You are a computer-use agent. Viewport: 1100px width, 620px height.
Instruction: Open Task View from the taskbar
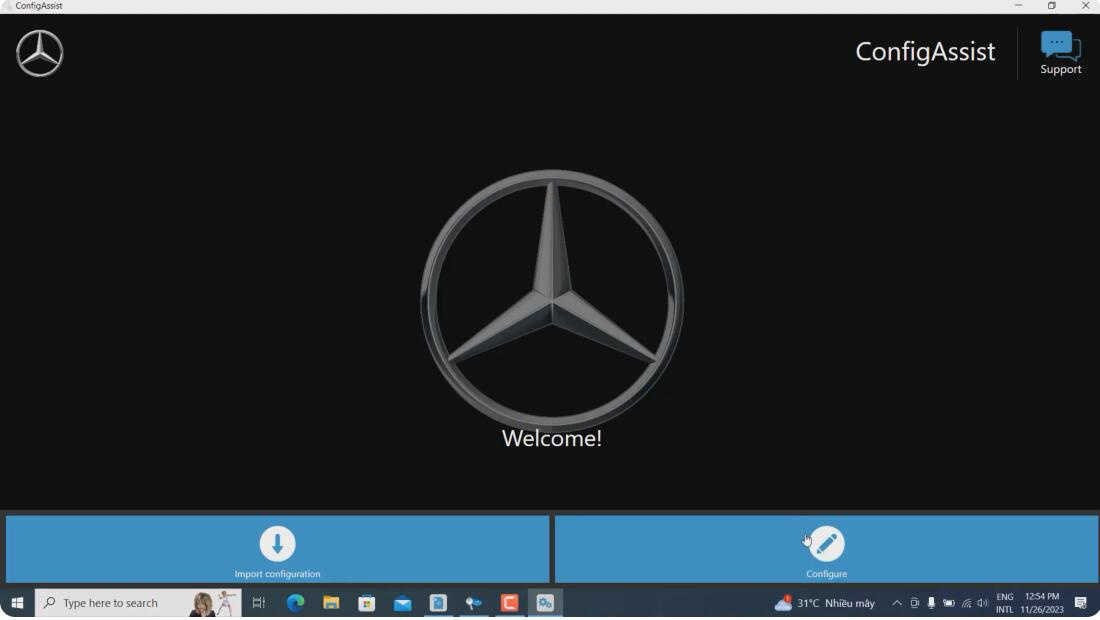coord(258,602)
